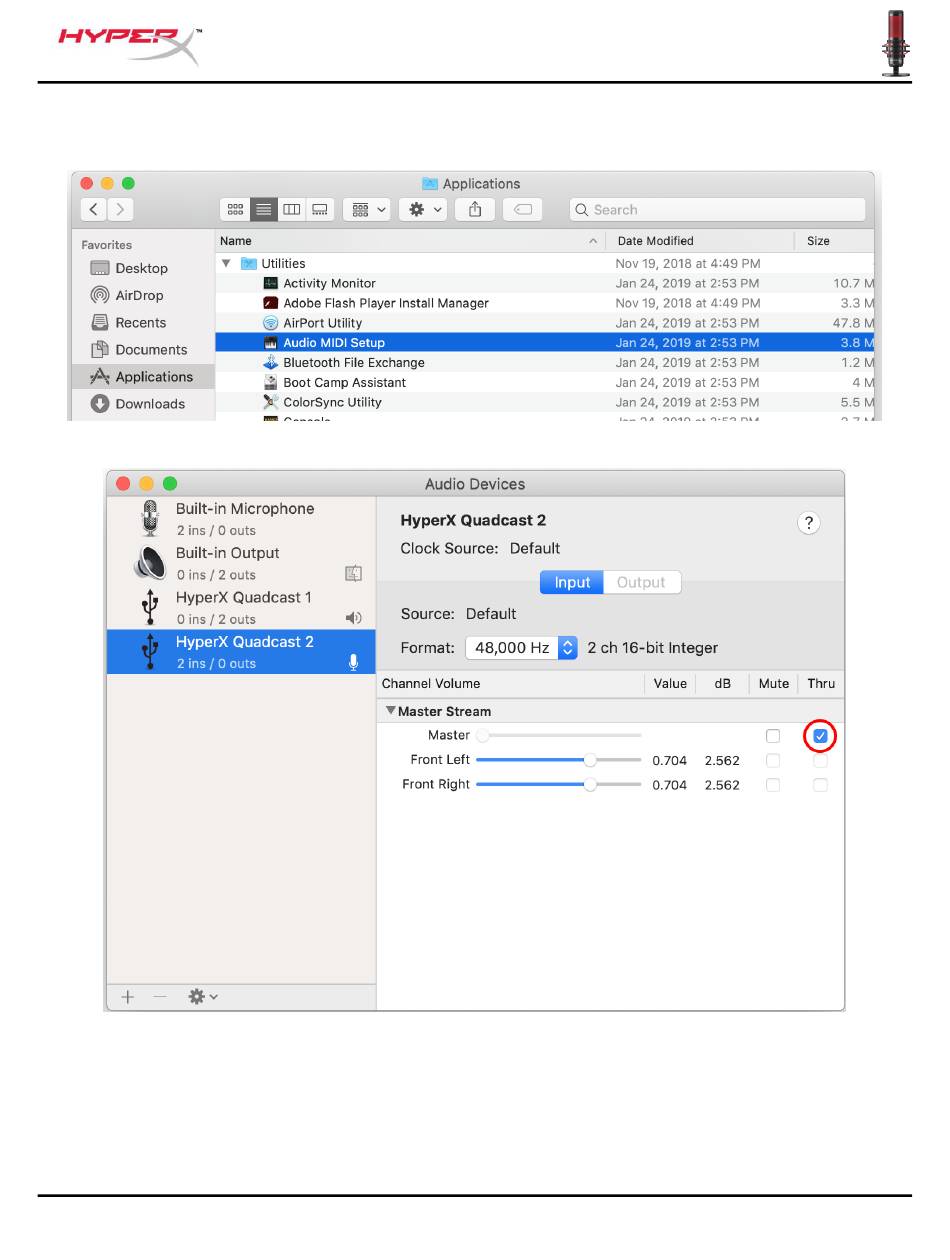Collapse the Master Stream section
This screenshot has width=950, height=1260.
coord(391,711)
